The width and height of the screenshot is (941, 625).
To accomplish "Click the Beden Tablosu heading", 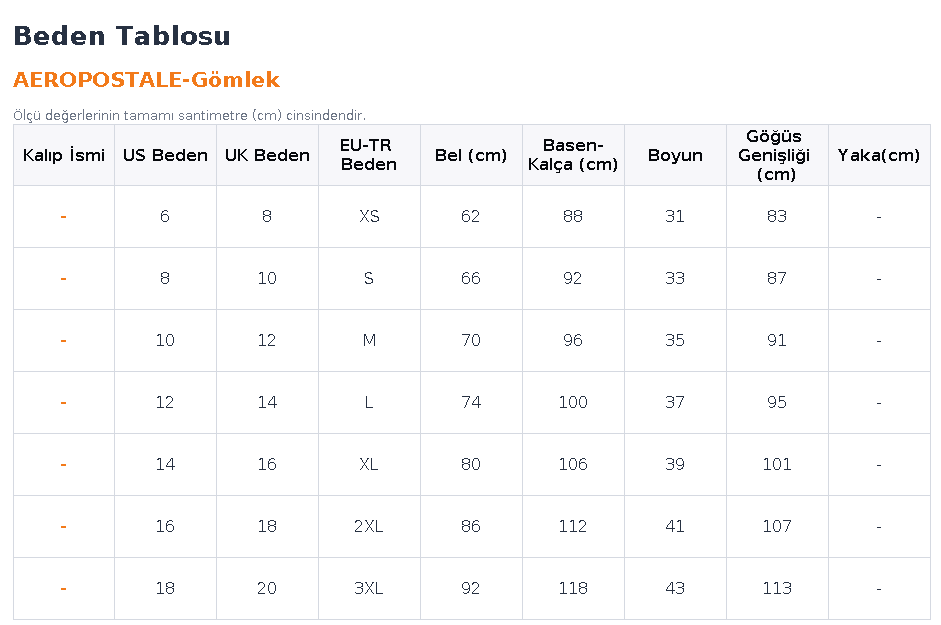I will click(122, 36).
